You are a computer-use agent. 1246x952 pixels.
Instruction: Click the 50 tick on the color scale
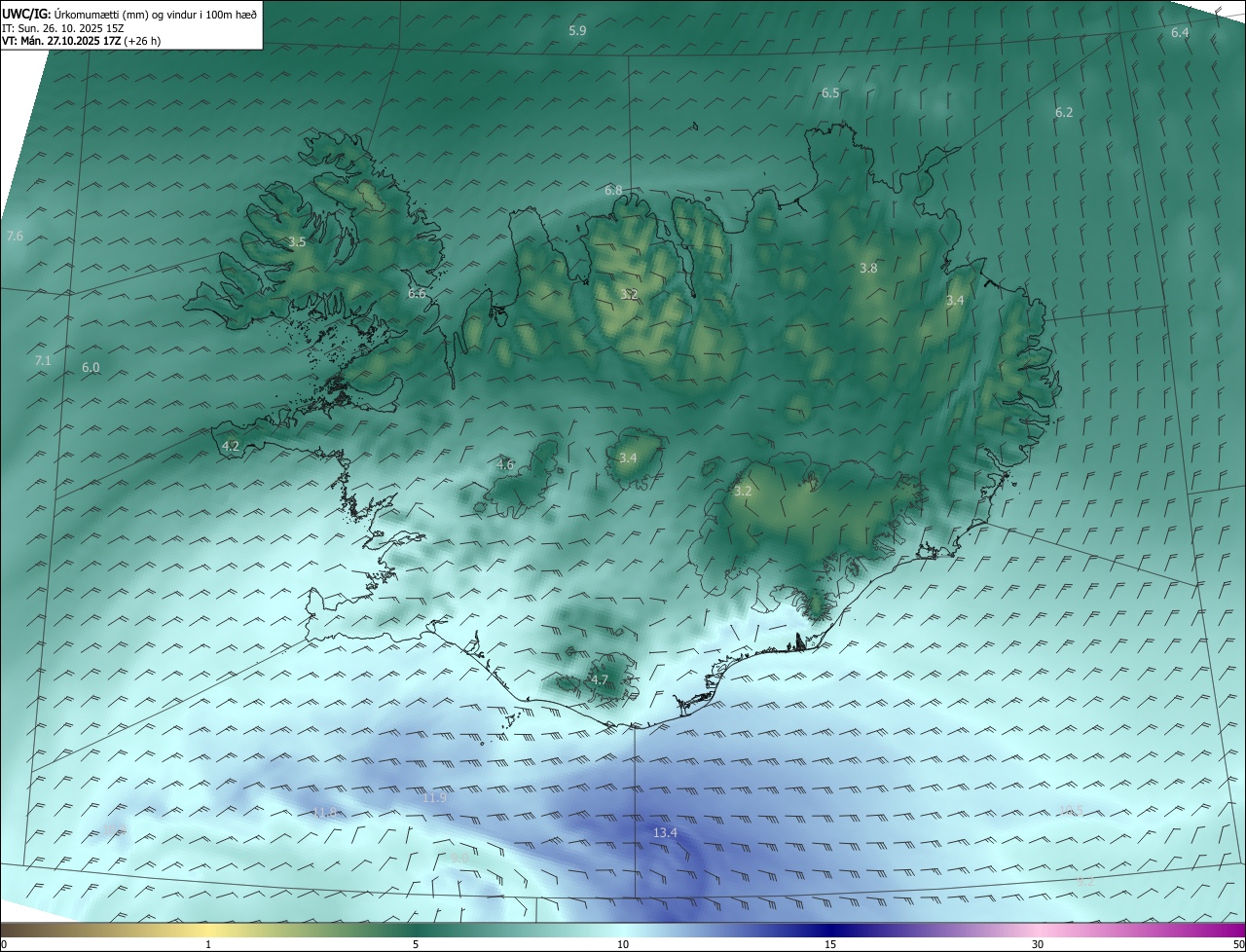(x=1238, y=944)
